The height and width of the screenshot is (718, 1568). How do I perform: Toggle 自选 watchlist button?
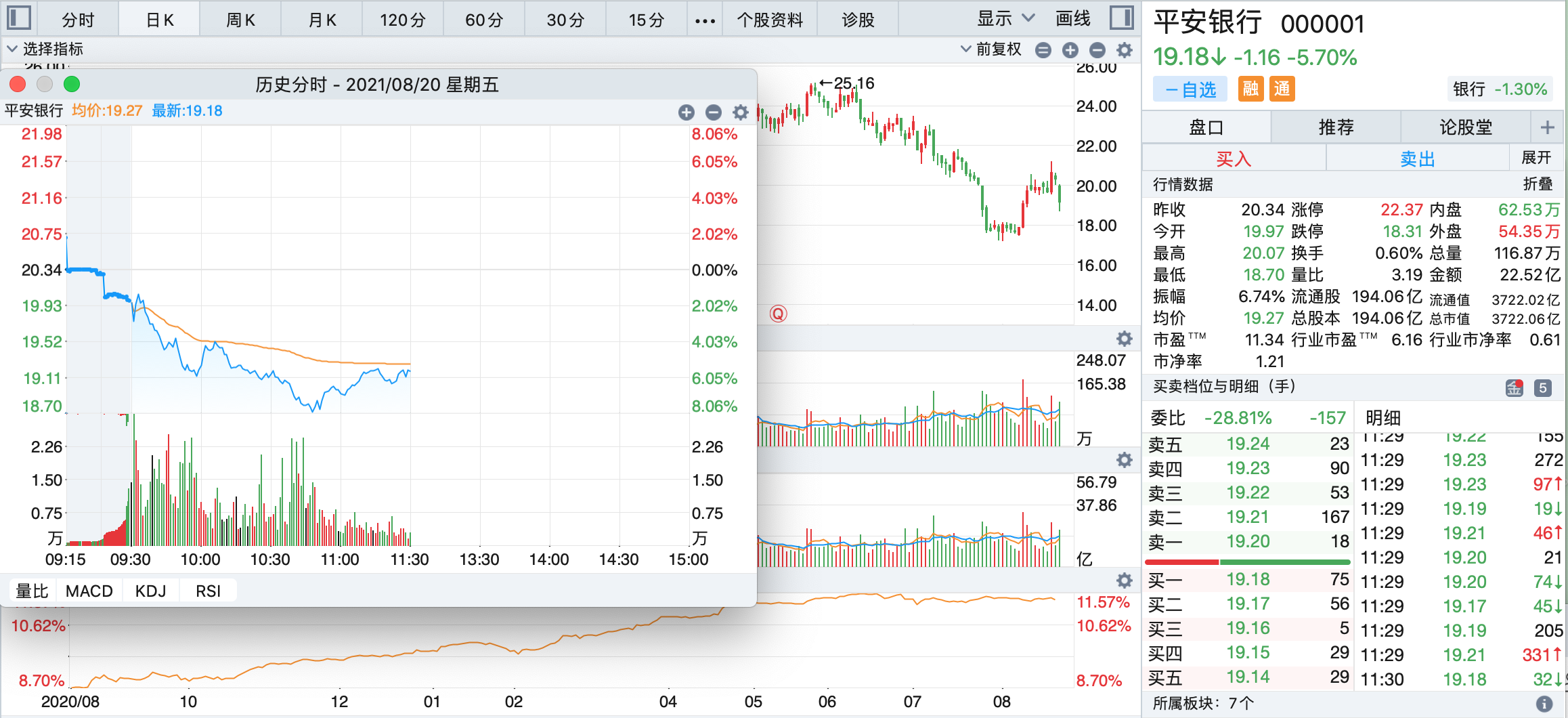click(x=1191, y=89)
